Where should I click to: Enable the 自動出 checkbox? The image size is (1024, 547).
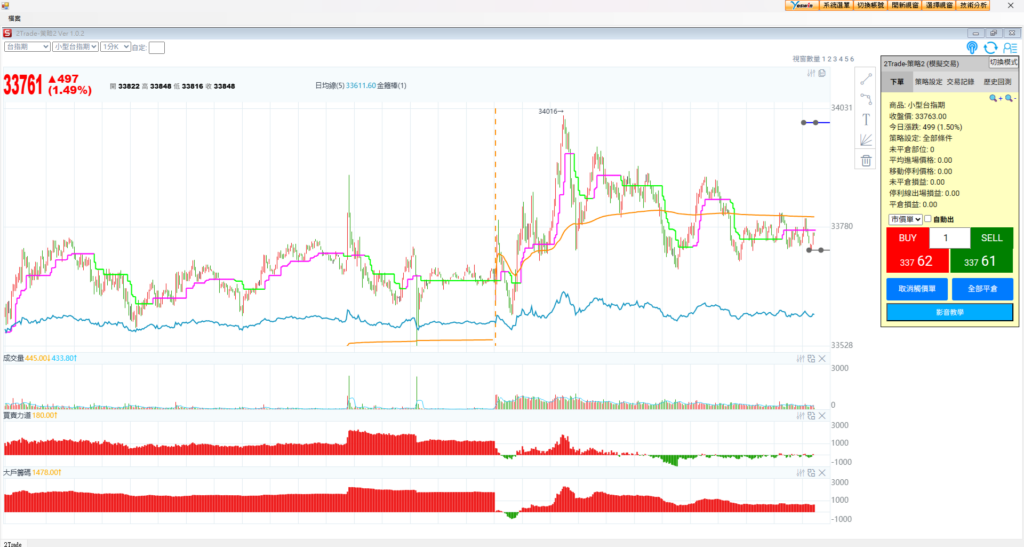[x=927, y=219]
